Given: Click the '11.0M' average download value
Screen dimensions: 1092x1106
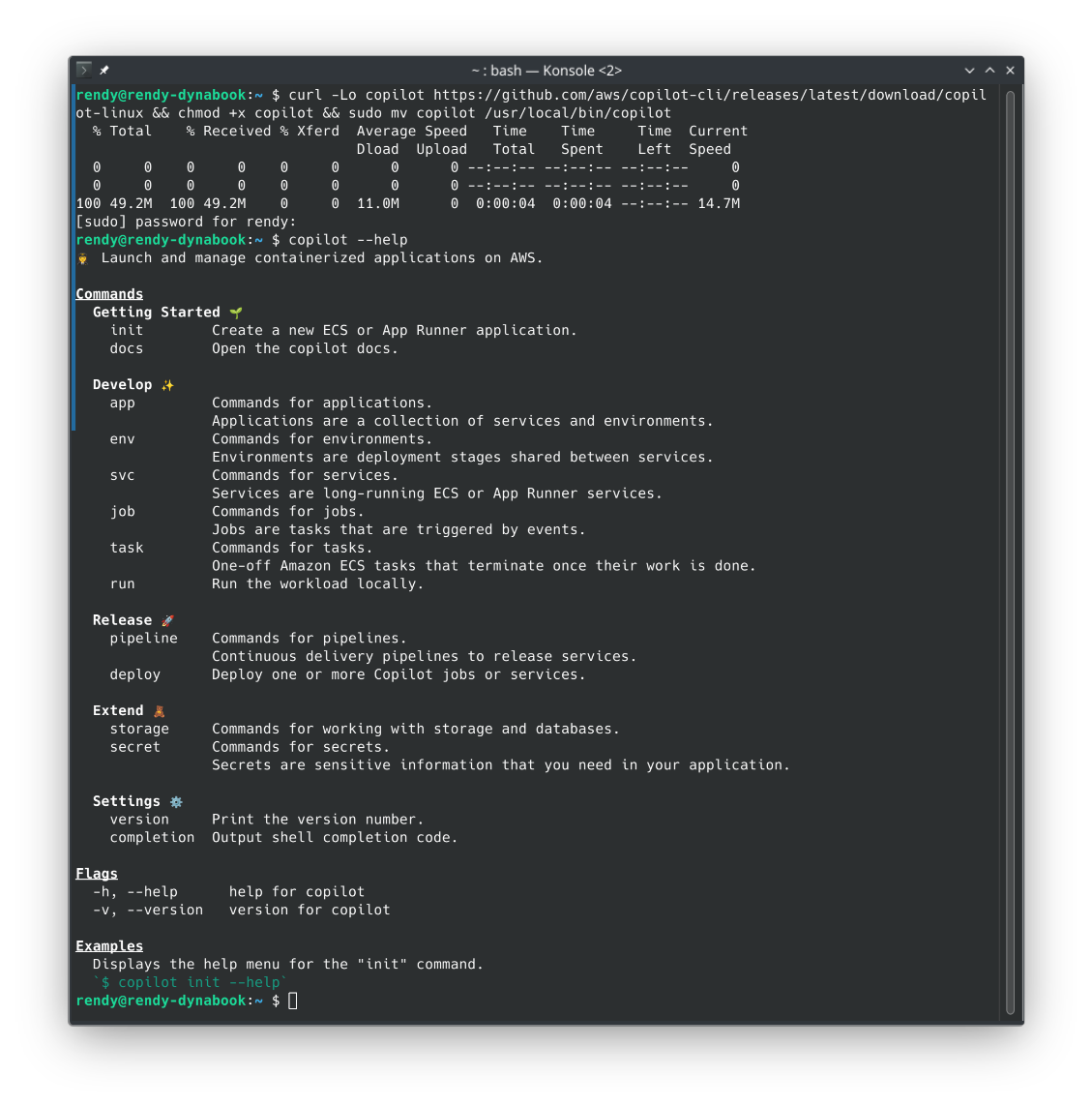Looking at the screenshot, I should click(x=378, y=204).
